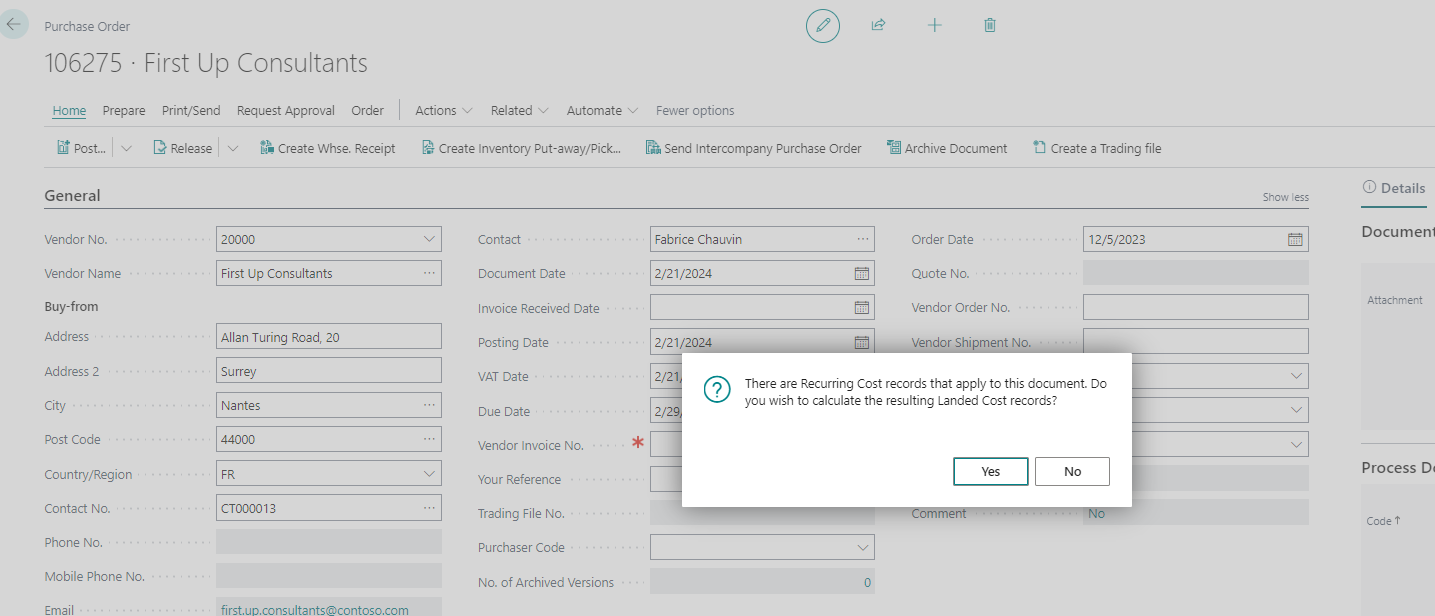Image resolution: width=1435 pixels, height=616 pixels.
Task: Switch to the Prepare tab
Action: pyautogui.click(x=124, y=111)
